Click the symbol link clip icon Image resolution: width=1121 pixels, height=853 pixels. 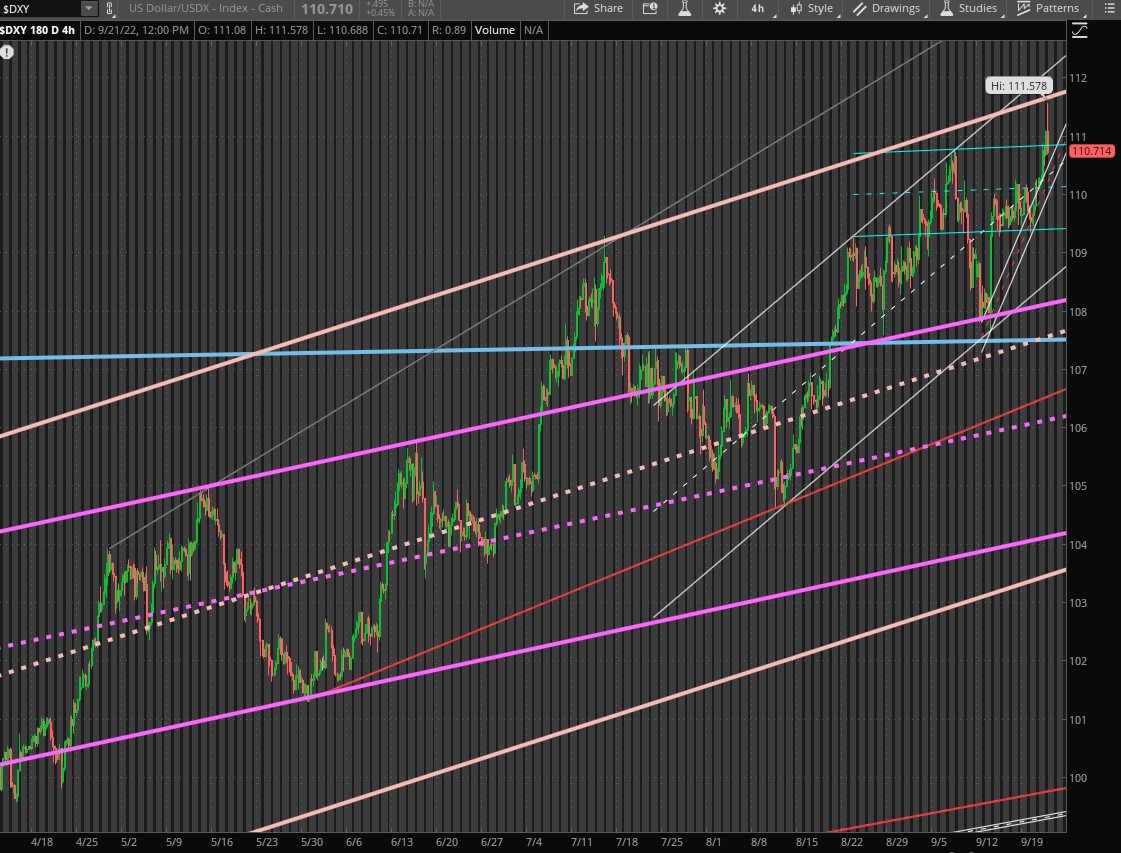point(109,9)
